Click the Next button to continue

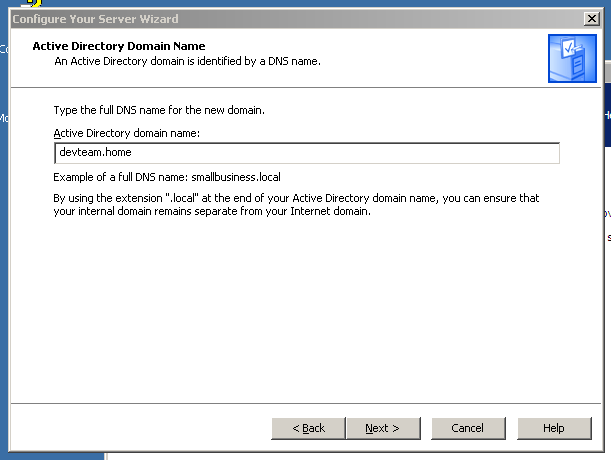381,428
